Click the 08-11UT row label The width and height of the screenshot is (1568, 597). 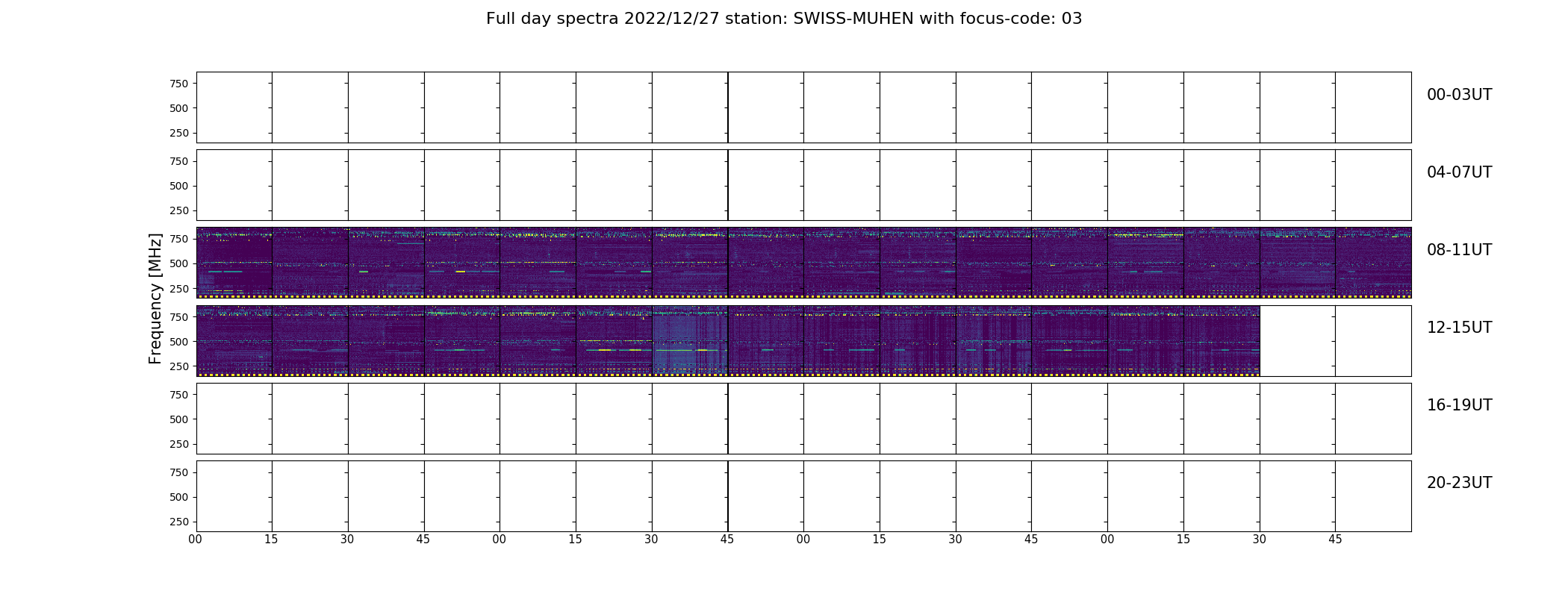[x=1459, y=250]
